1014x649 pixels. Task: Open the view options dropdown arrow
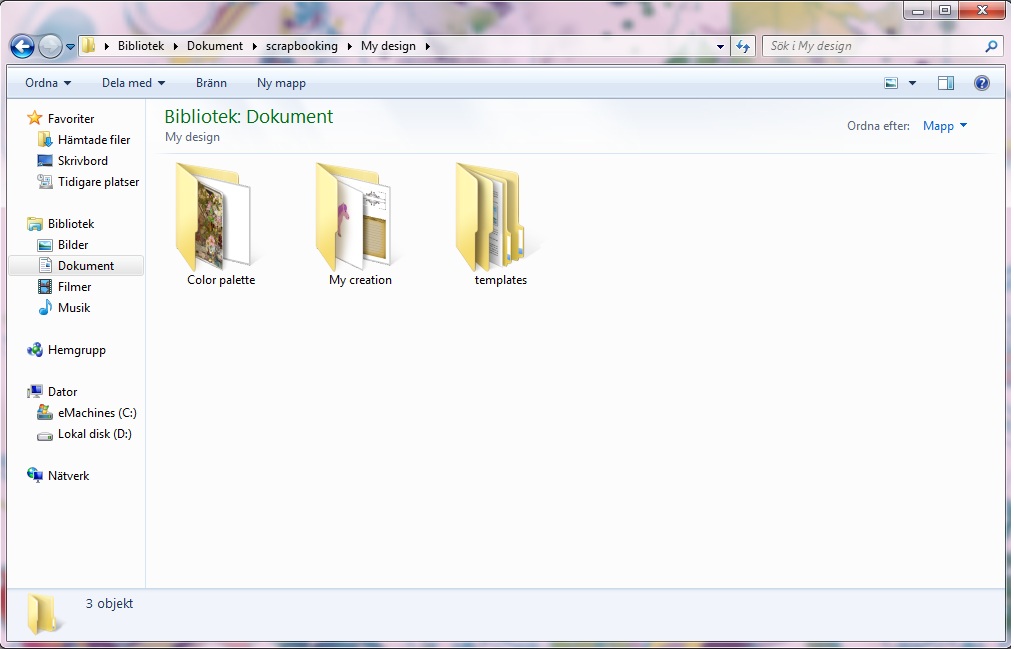pos(912,83)
